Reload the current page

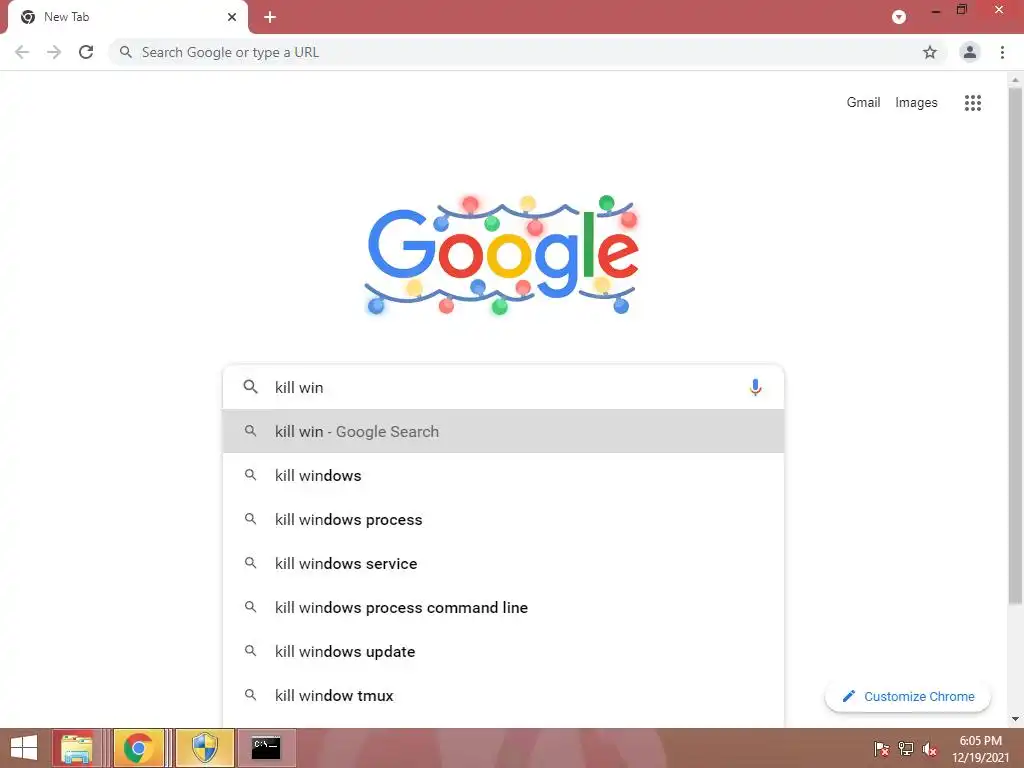coord(86,52)
